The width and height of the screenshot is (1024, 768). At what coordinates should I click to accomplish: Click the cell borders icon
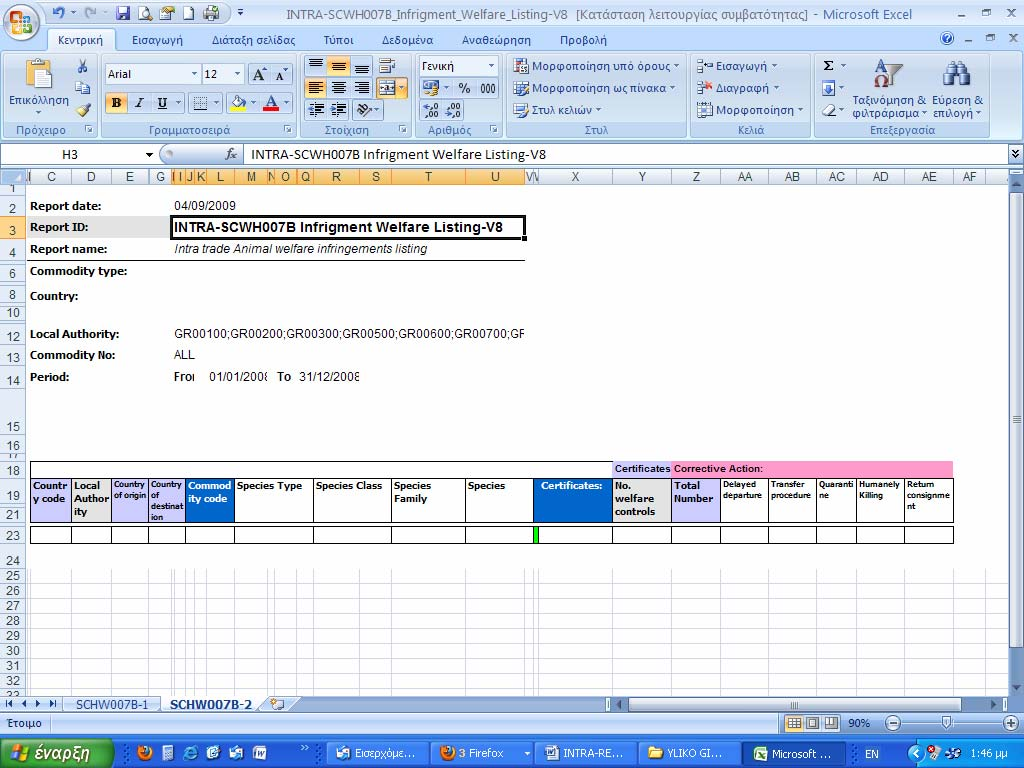(x=201, y=103)
